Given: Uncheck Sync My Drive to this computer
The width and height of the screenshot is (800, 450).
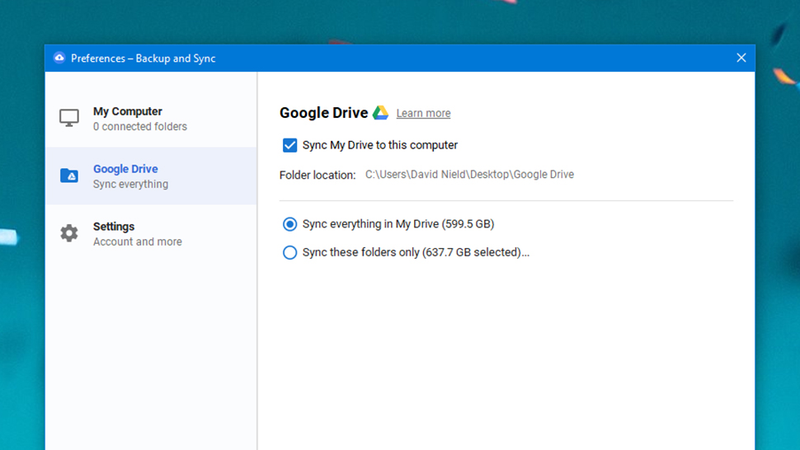Looking at the screenshot, I should [x=290, y=145].
